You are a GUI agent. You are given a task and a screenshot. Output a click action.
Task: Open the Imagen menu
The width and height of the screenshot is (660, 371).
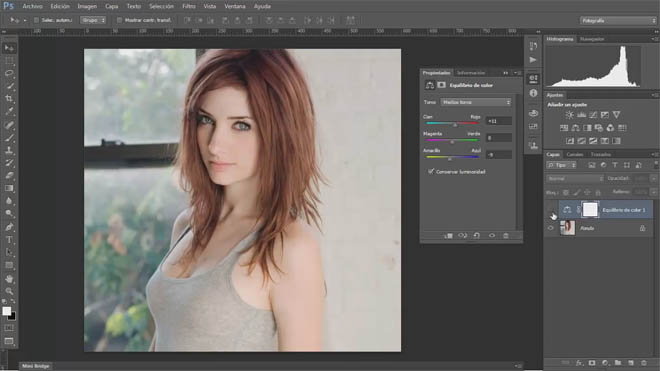point(87,6)
